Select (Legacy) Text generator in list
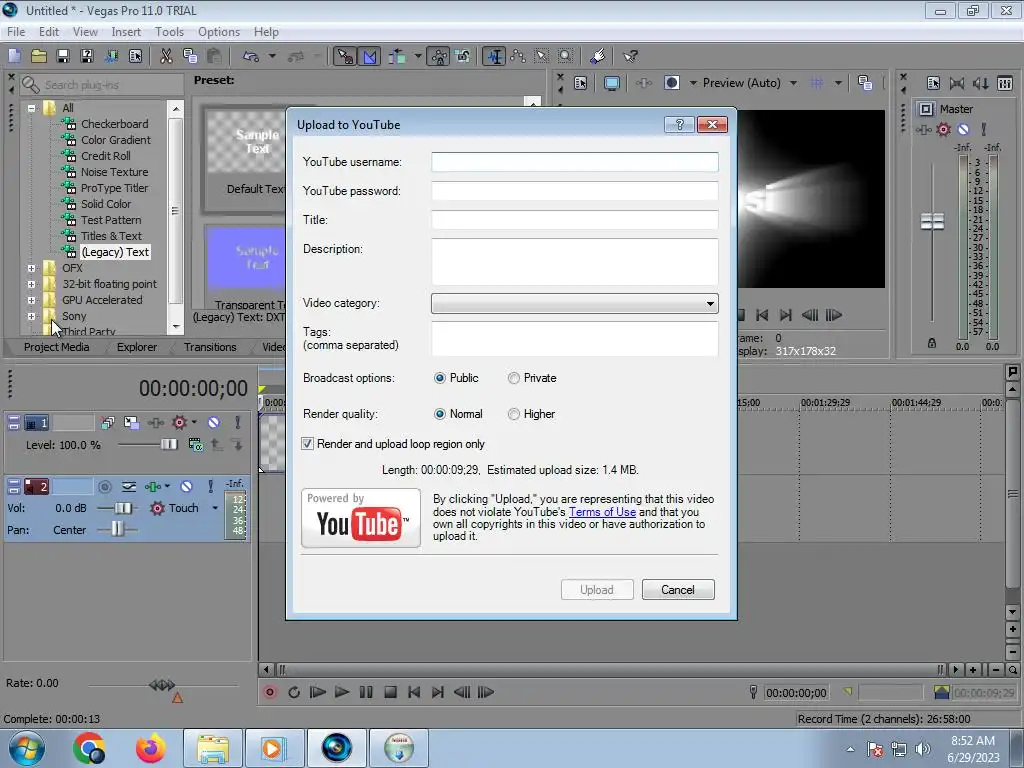Image resolution: width=1024 pixels, height=768 pixels. (x=115, y=252)
